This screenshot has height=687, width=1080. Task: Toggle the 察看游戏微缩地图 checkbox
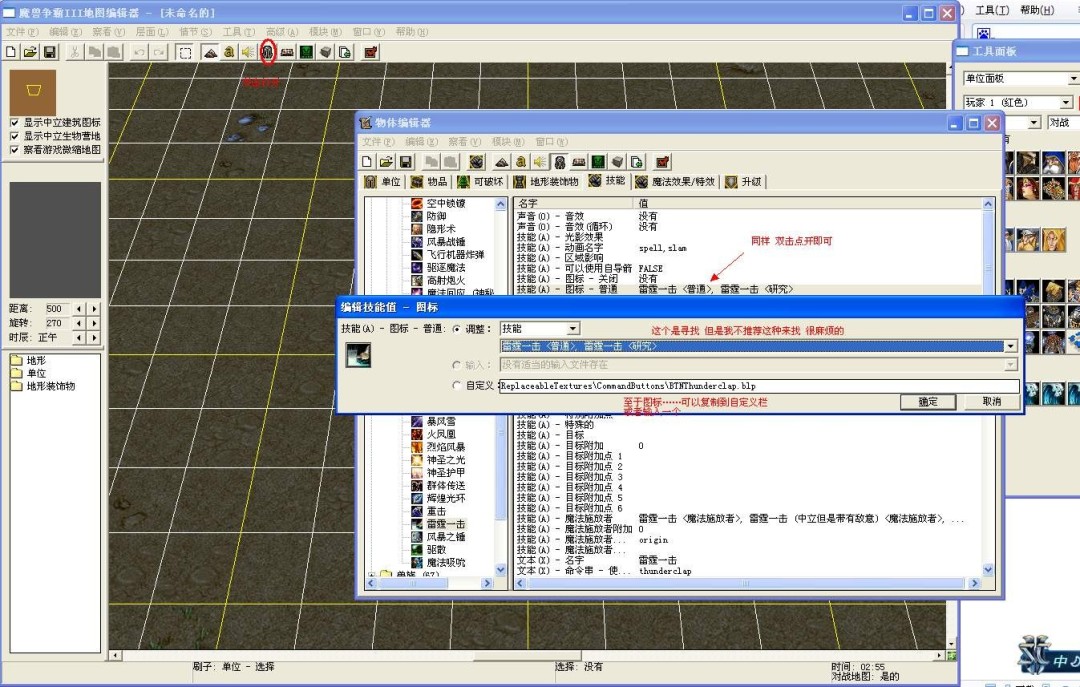14,148
